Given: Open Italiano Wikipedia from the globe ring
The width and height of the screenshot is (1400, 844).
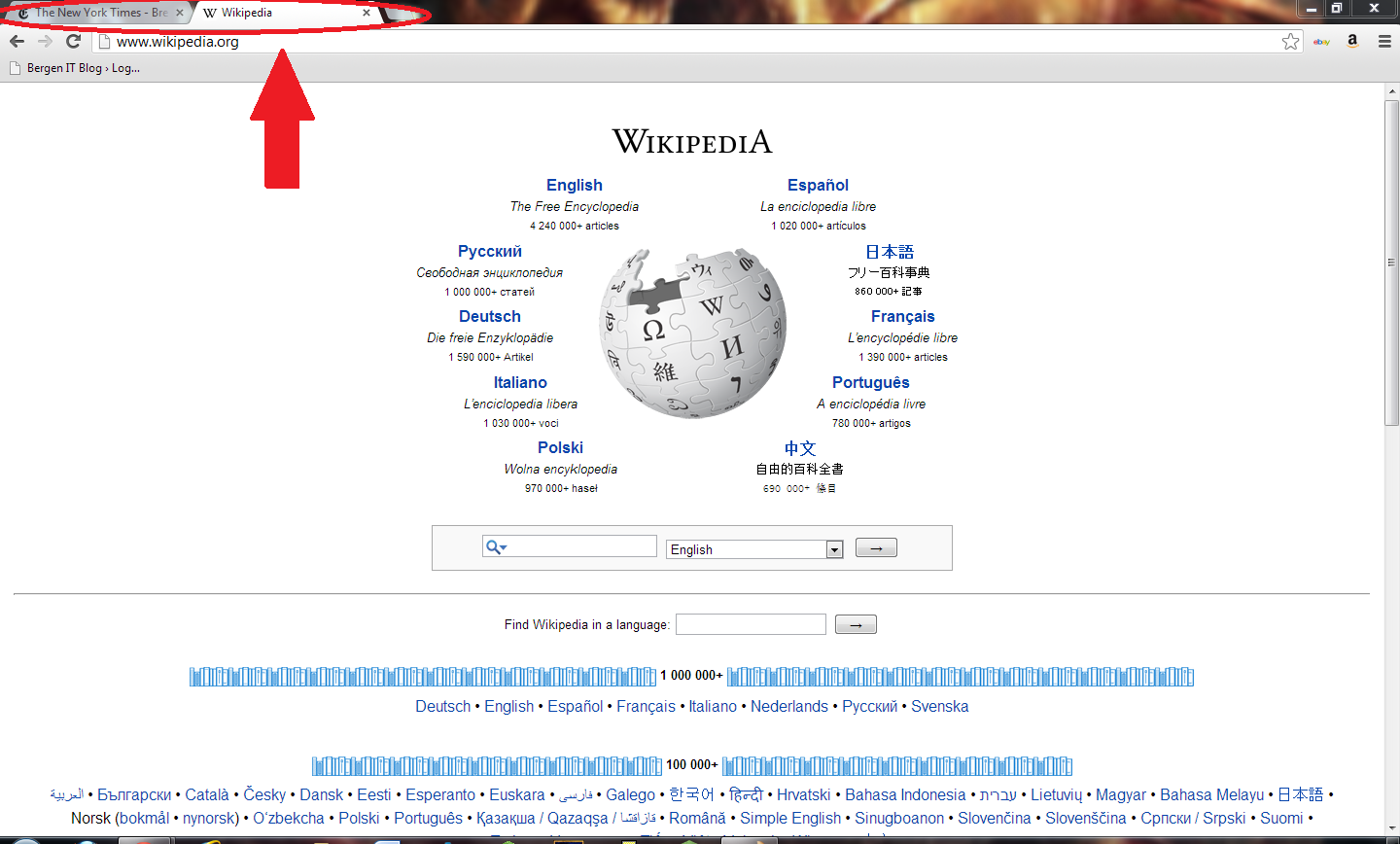Looking at the screenshot, I should 520,382.
